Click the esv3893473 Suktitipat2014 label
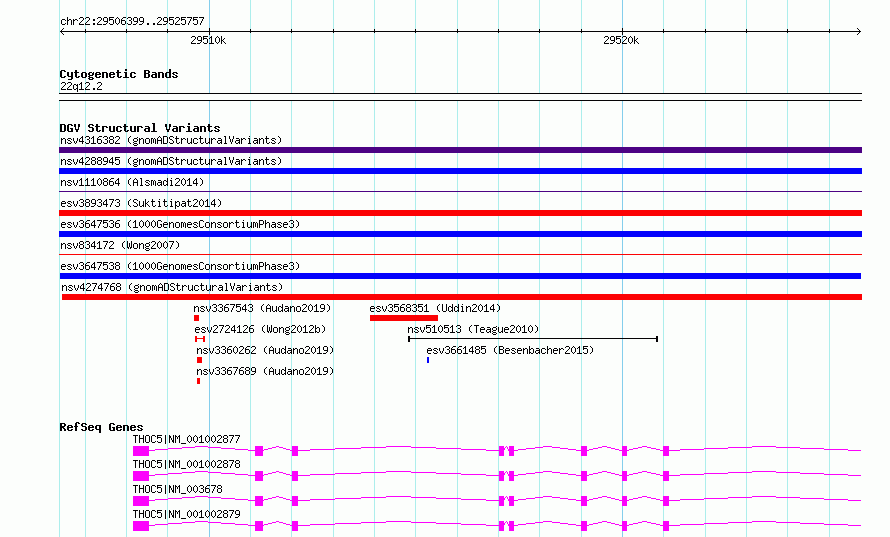 141,203
